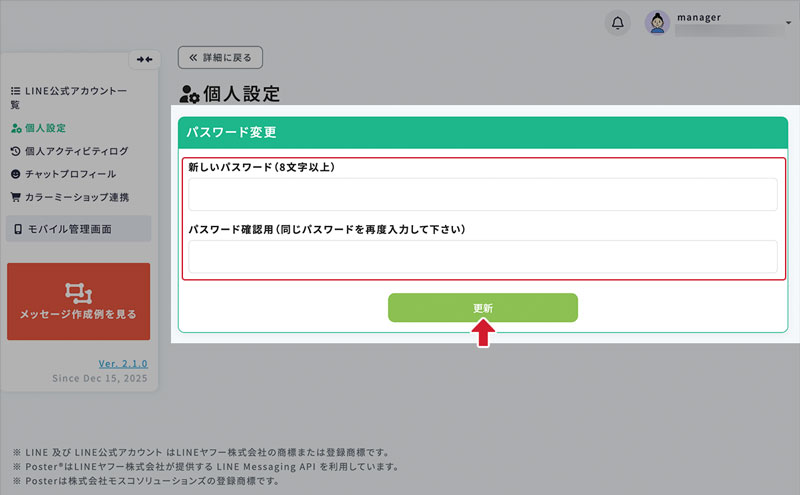Click the red メッセージ作成例を見る banner
Screen dimensions: 800x495
pos(78,301)
